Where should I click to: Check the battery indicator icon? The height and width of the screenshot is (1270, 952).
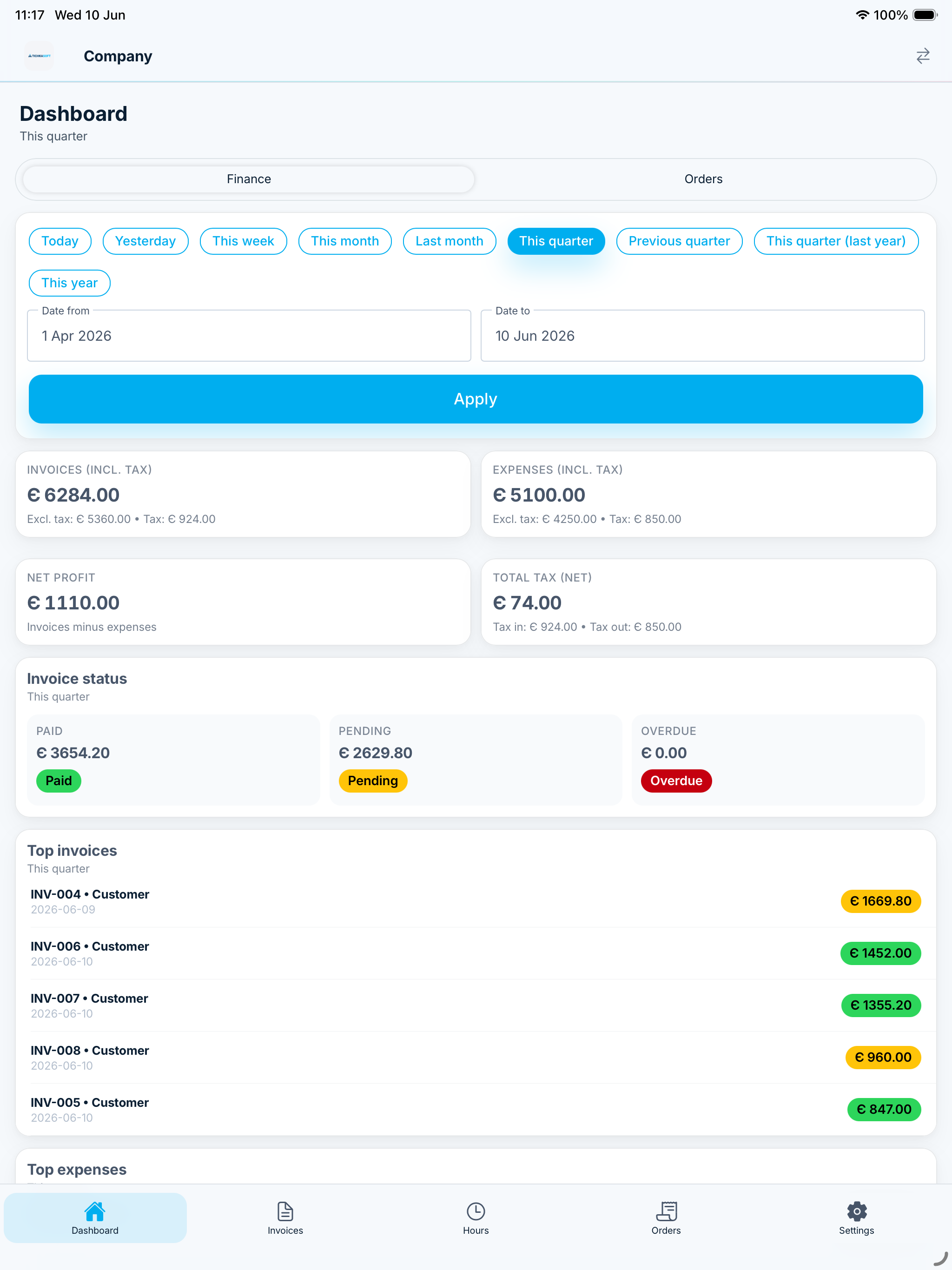coord(925,15)
